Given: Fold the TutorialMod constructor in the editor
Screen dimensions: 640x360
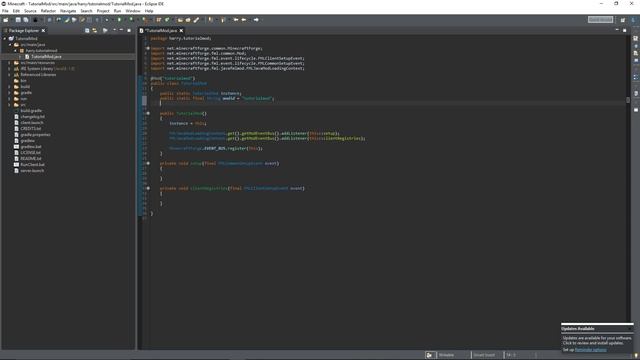Looking at the screenshot, I should (x=148, y=113).
